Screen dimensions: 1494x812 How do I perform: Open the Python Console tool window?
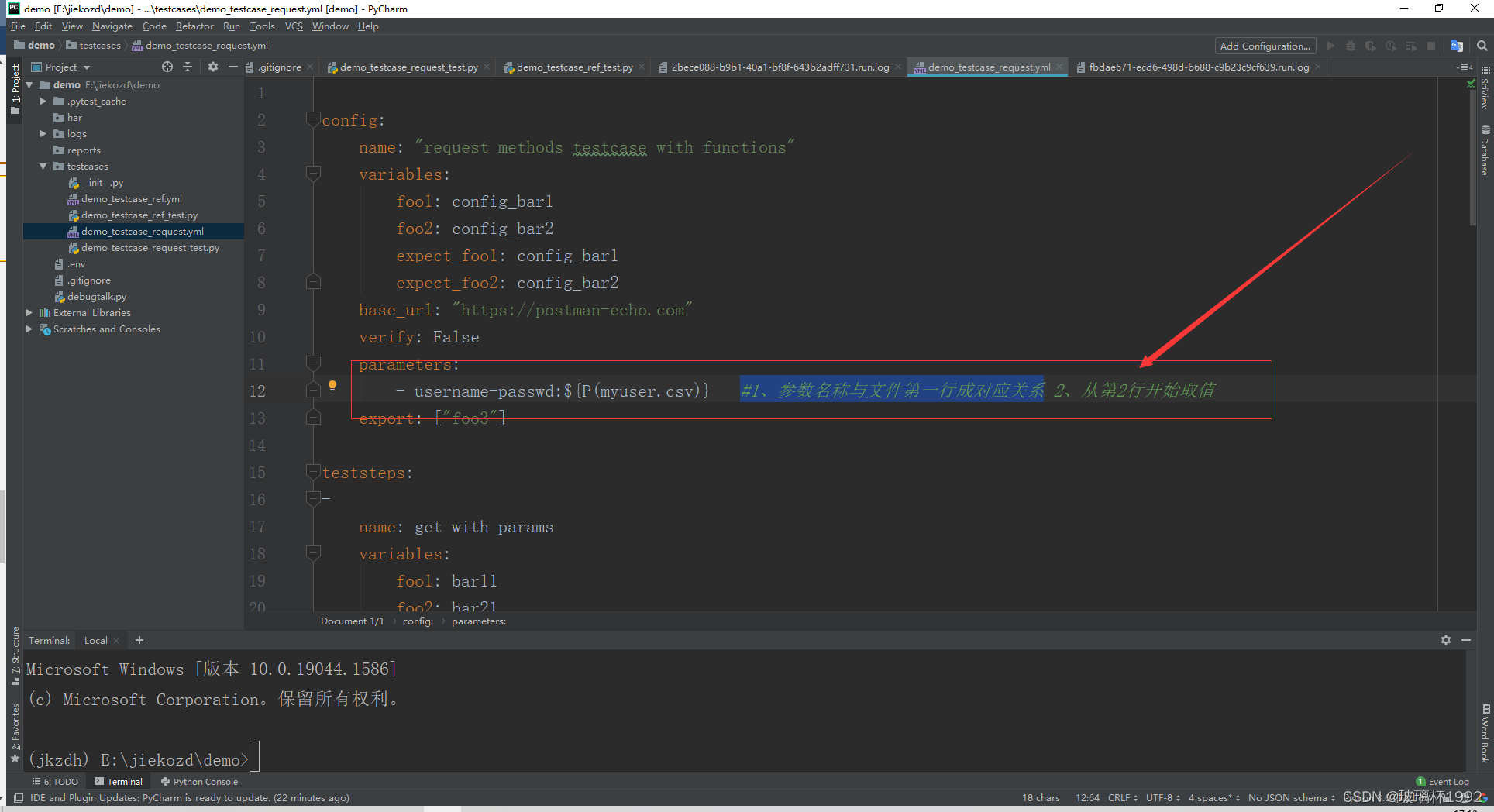pos(200,782)
